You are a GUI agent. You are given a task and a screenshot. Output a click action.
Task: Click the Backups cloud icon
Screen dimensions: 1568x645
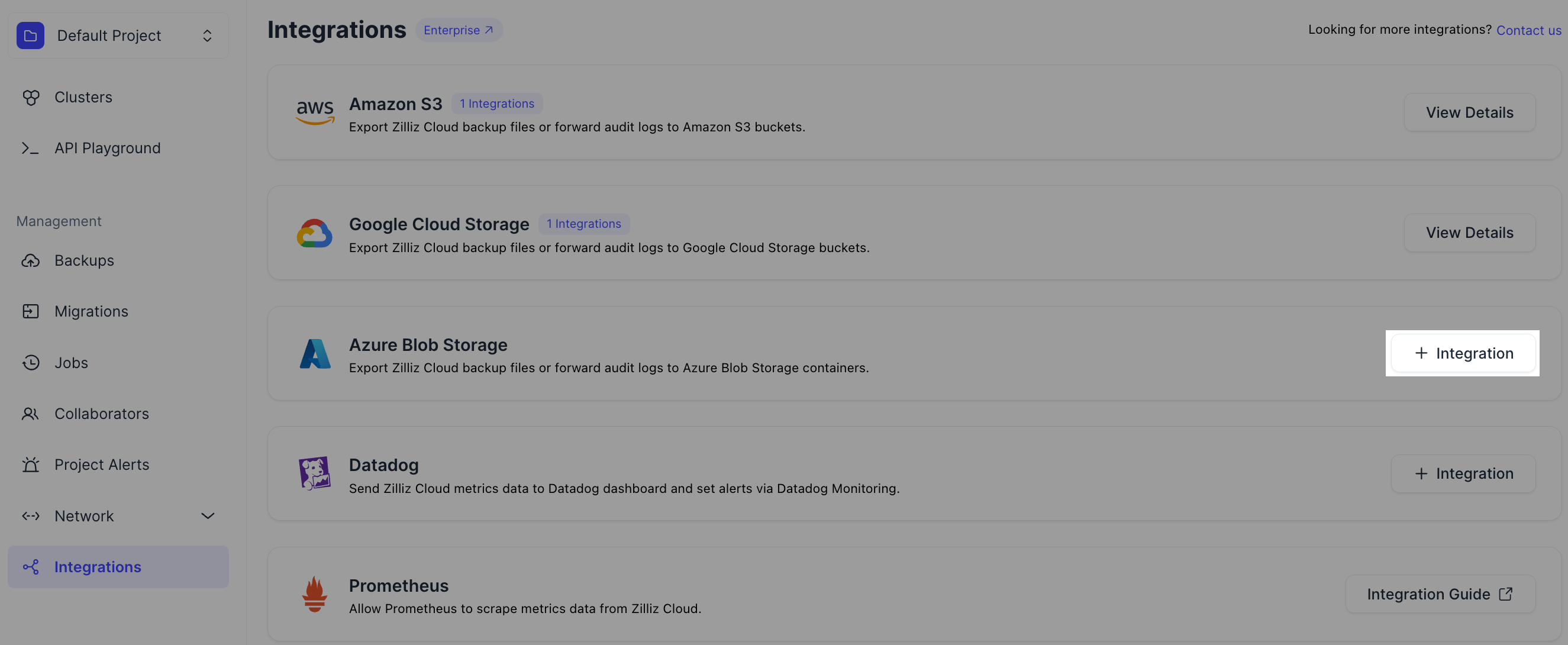(x=30, y=260)
